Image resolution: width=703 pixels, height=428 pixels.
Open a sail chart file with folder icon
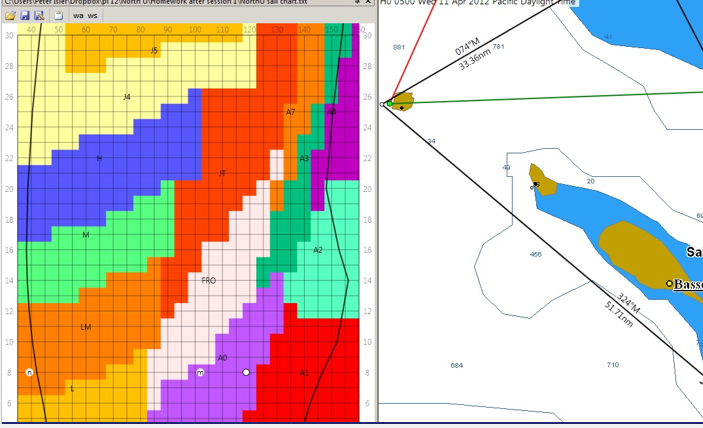[x=10, y=16]
